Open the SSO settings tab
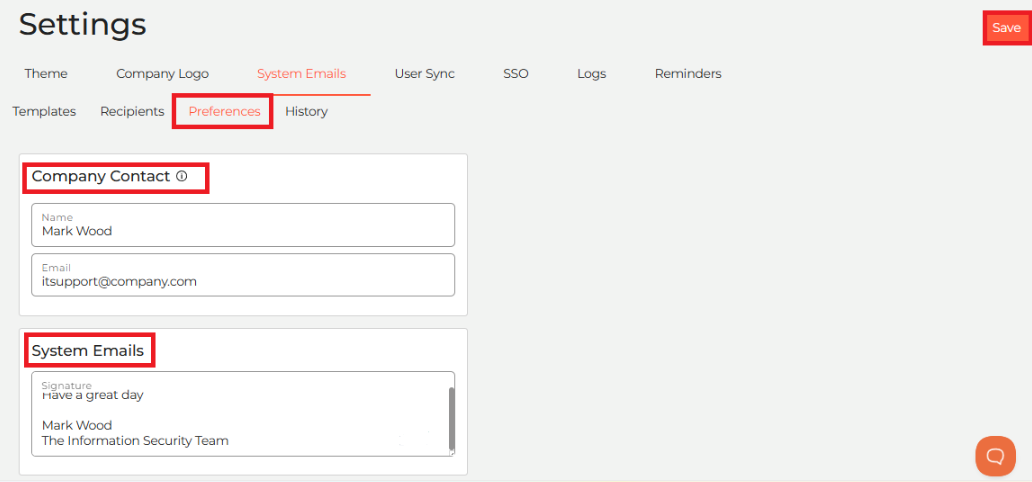 (516, 74)
